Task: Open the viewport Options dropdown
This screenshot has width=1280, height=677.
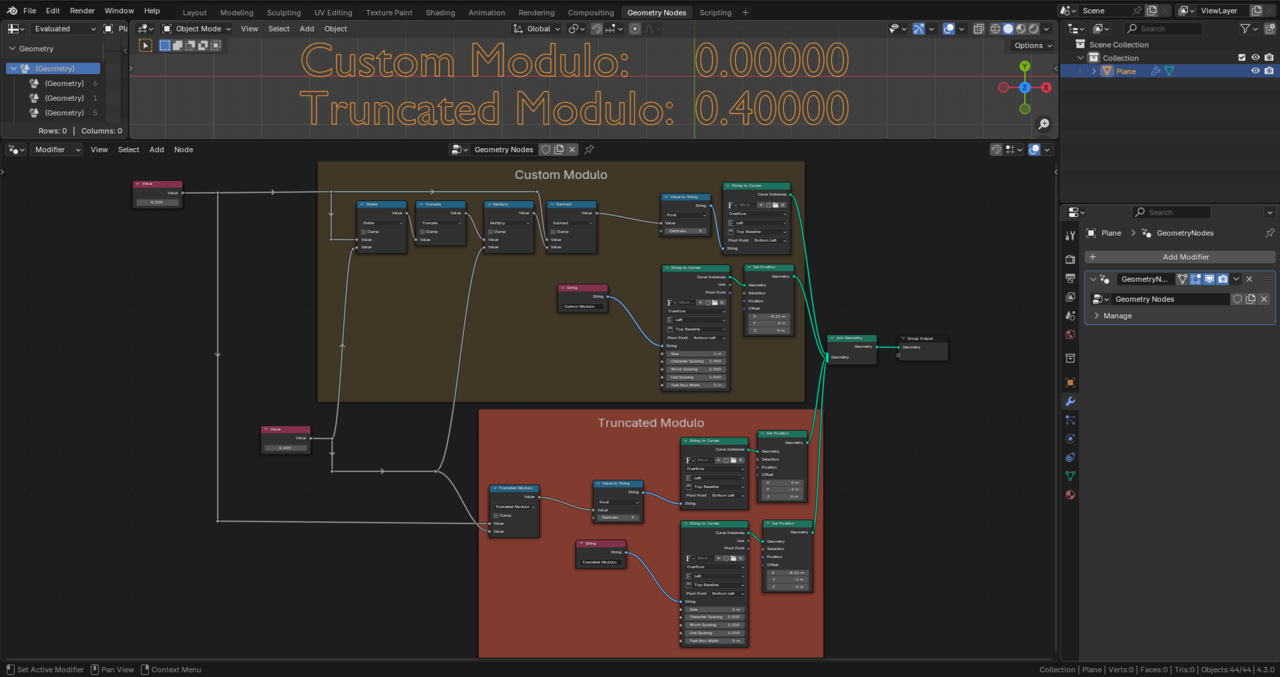Action: point(1031,45)
